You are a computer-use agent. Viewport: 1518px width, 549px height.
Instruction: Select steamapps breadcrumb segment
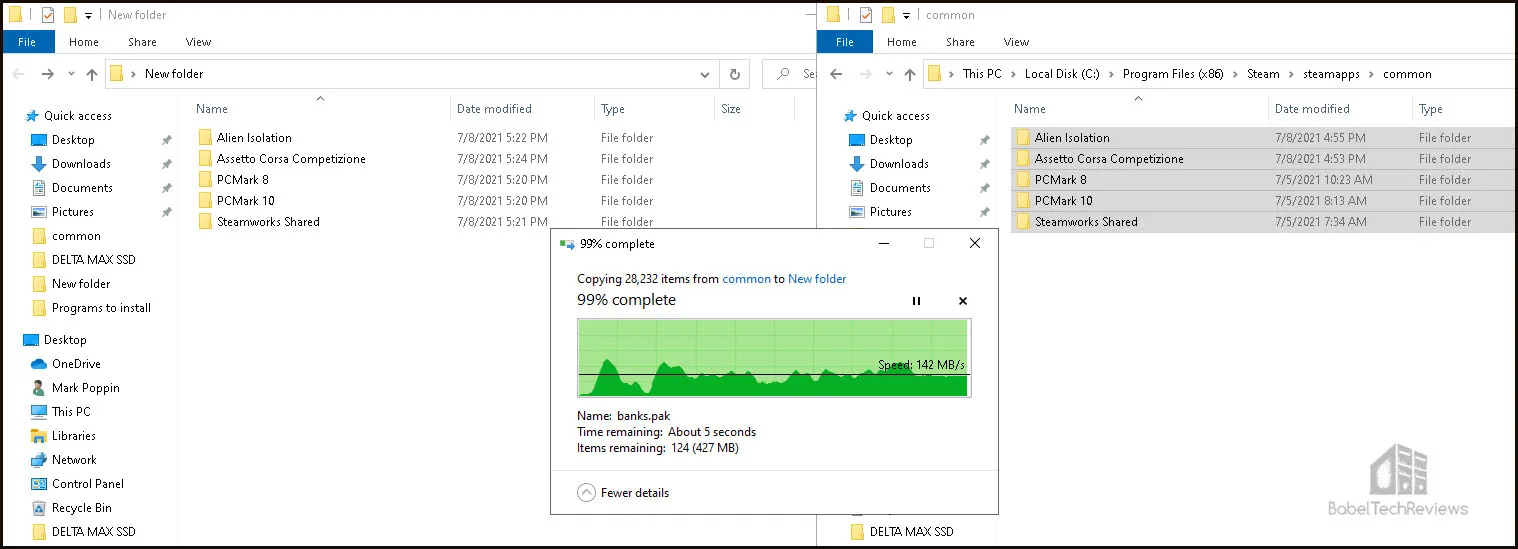[x=1333, y=74]
